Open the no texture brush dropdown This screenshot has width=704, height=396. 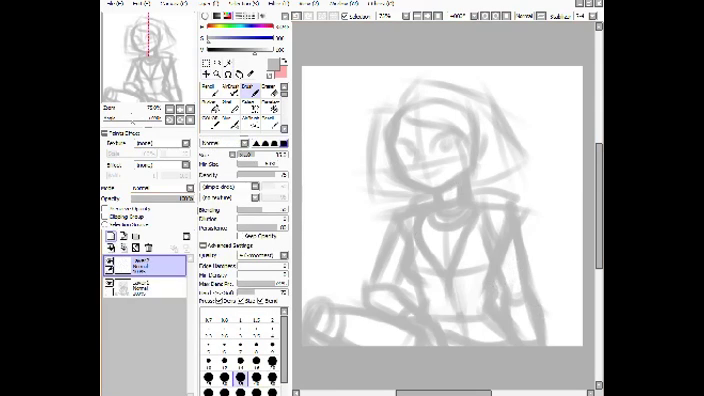(x=255, y=198)
